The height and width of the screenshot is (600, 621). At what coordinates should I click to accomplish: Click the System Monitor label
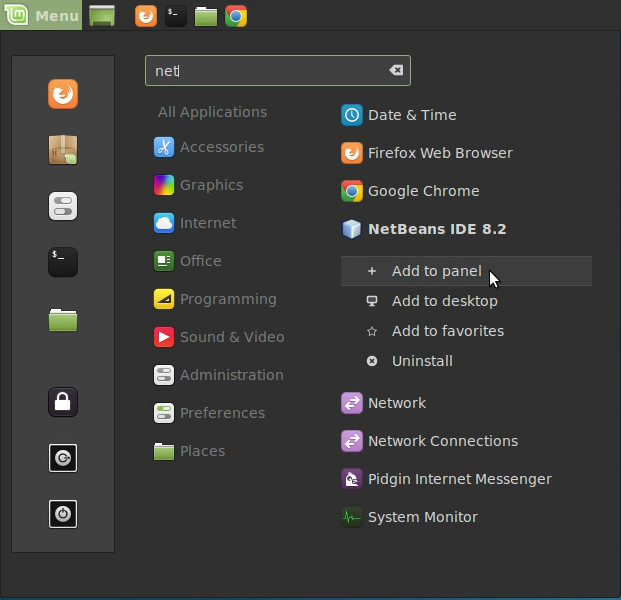click(x=423, y=517)
